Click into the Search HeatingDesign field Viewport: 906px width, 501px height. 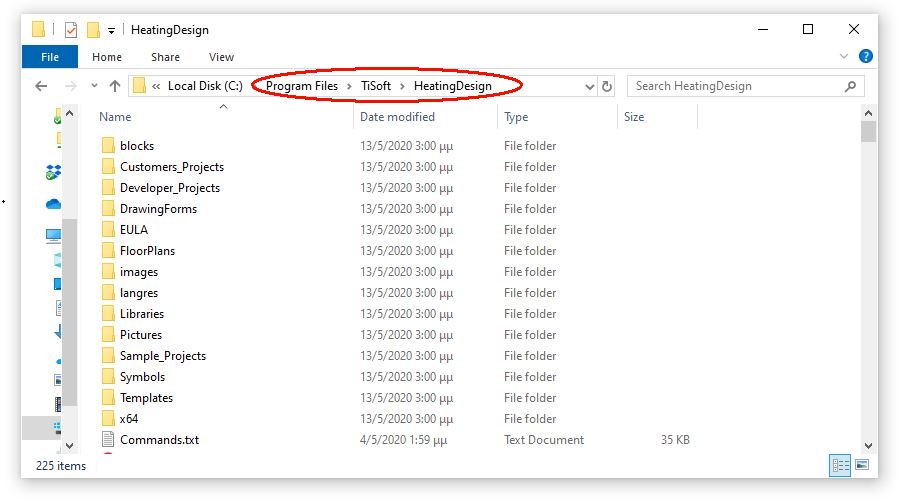pyautogui.click(x=735, y=86)
